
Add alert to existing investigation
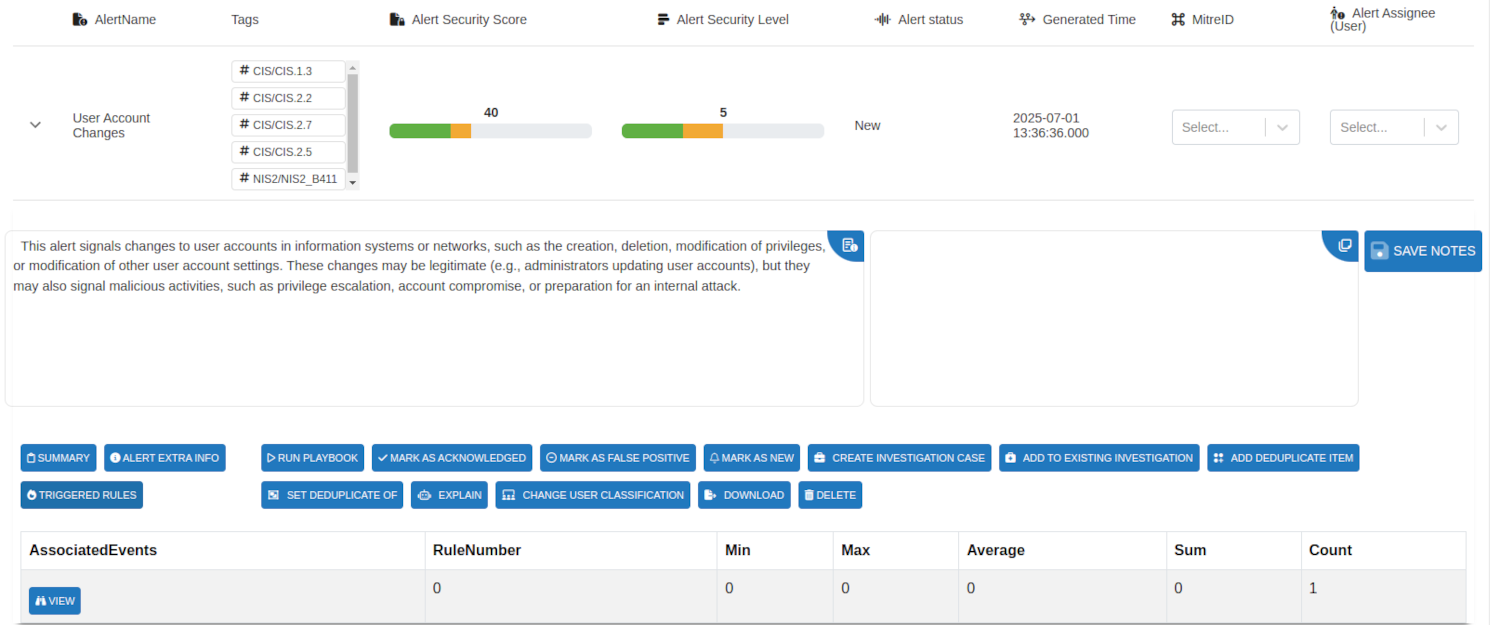coord(1098,458)
